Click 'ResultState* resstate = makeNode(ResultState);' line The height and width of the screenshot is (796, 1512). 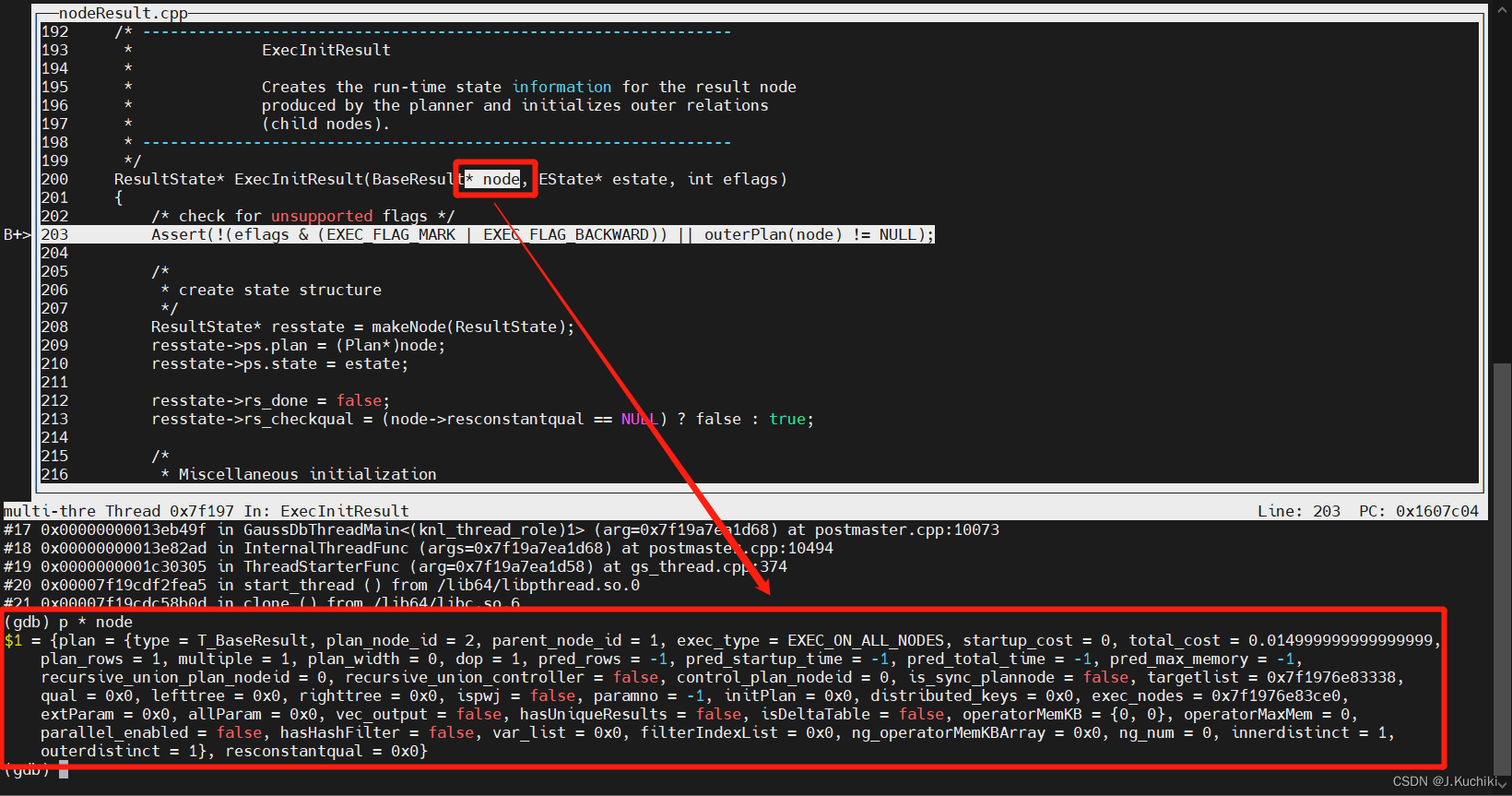click(x=363, y=327)
